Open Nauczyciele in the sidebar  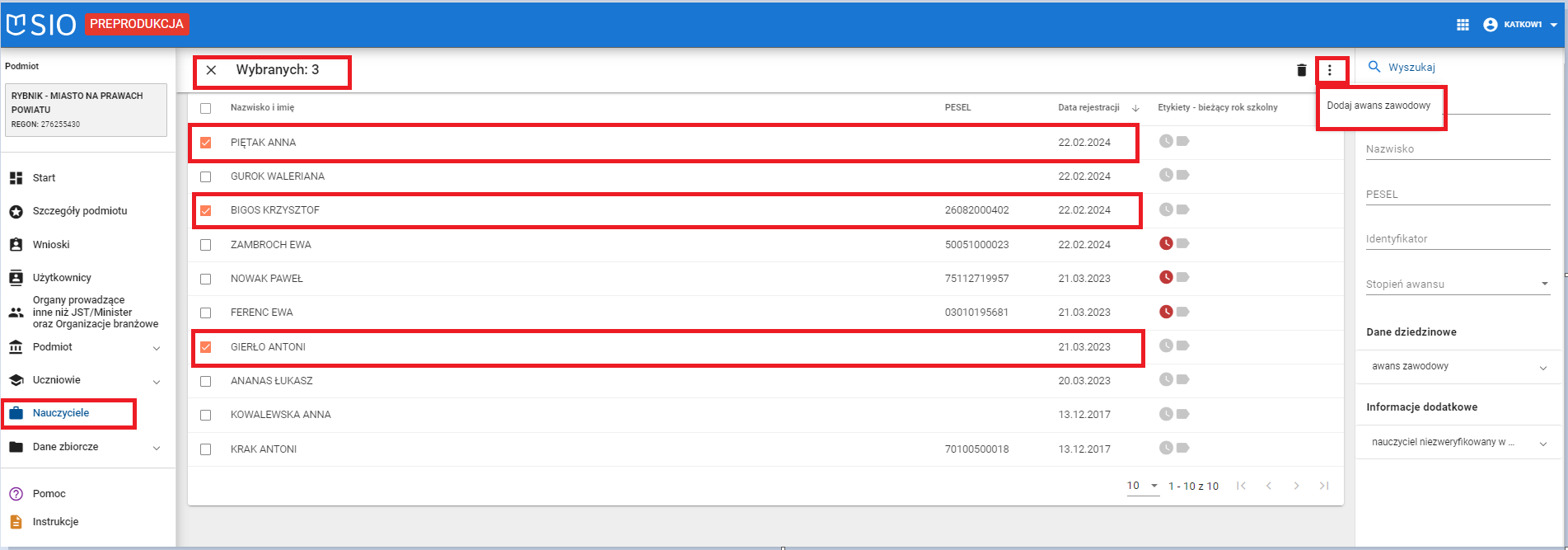(61, 413)
